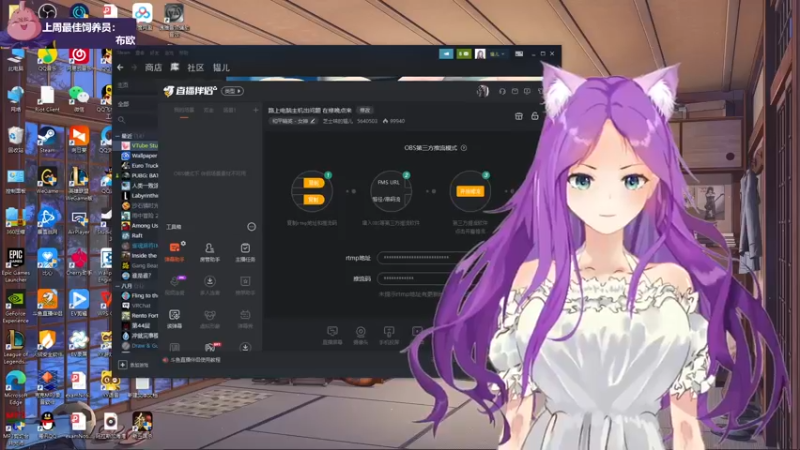Select VTube Studio in Steam library list

139,146
